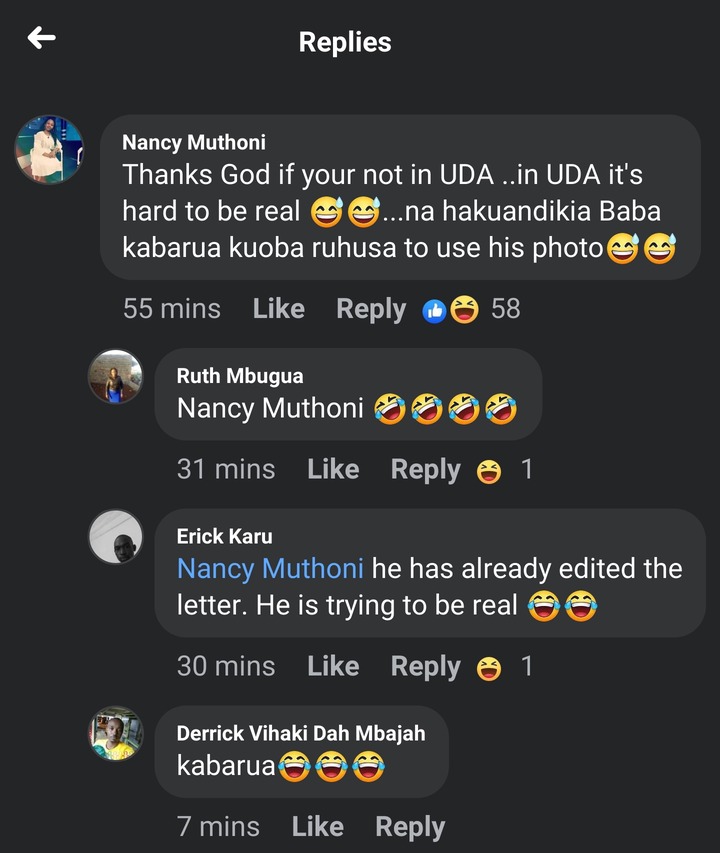Viewport: 720px width, 853px height.
Task: Reply to Derrick Vihaki Dah Mbajah's comment
Action: tap(410, 827)
